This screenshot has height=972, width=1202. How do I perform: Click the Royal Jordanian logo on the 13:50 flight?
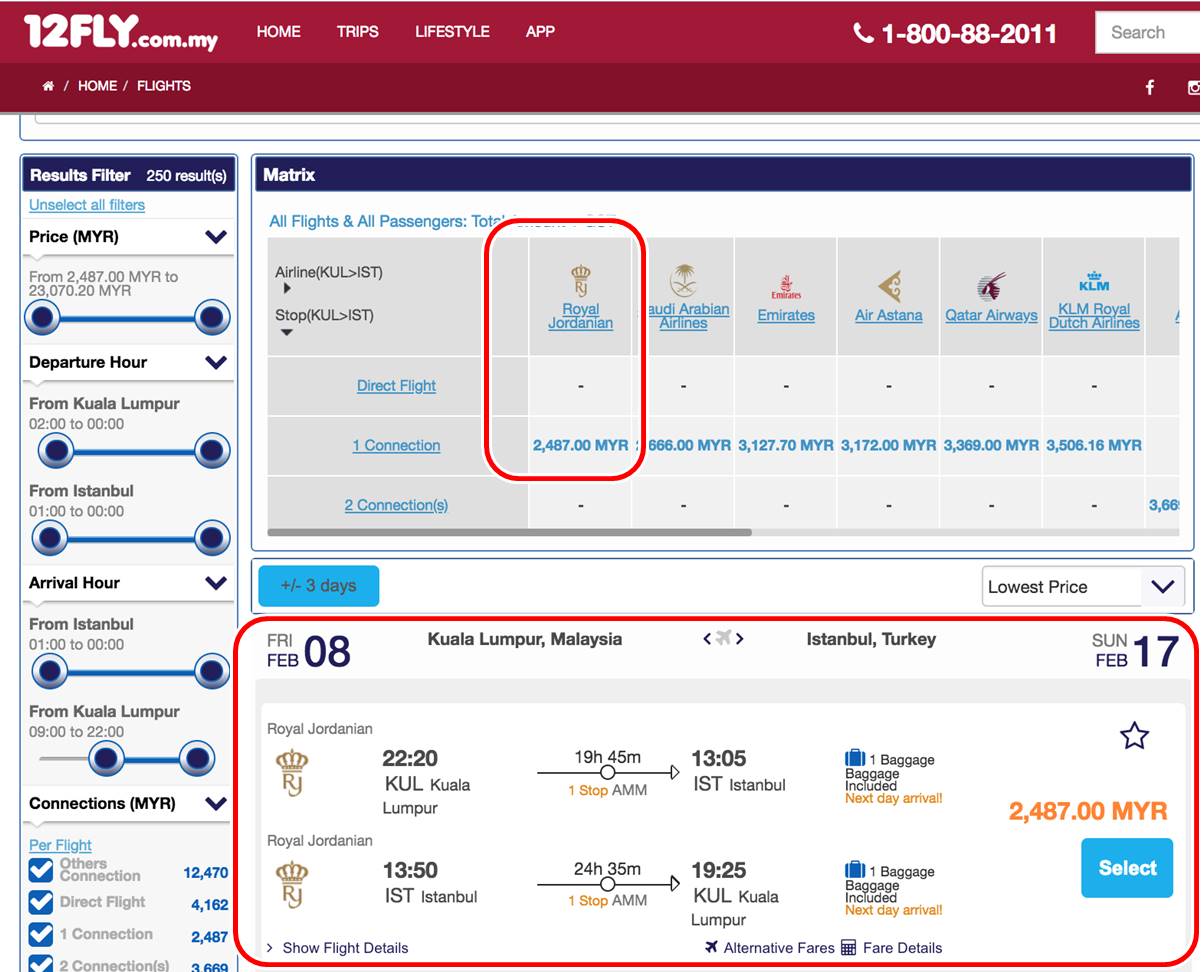click(292, 885)
